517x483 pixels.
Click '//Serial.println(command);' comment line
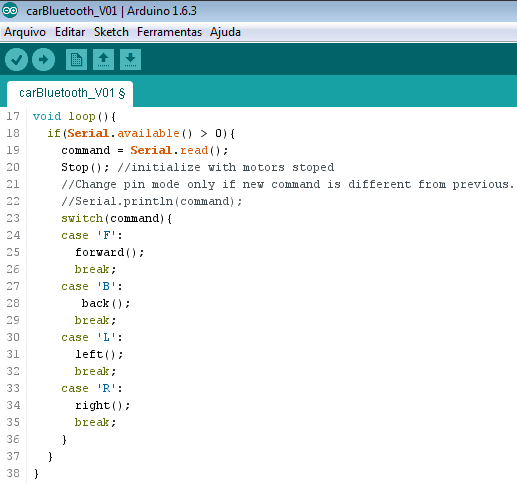point(152,201)
